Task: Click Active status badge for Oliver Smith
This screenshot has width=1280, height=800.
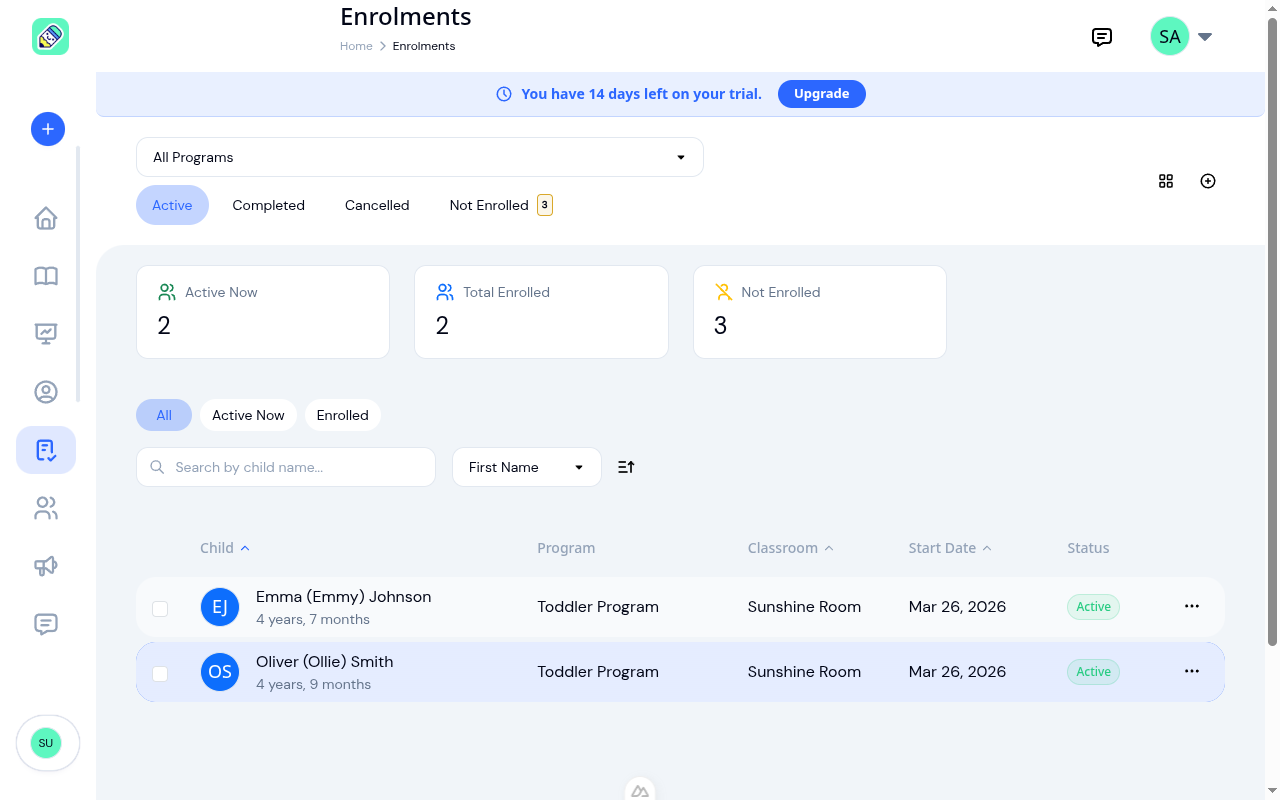Action: tap(1093, 672)
